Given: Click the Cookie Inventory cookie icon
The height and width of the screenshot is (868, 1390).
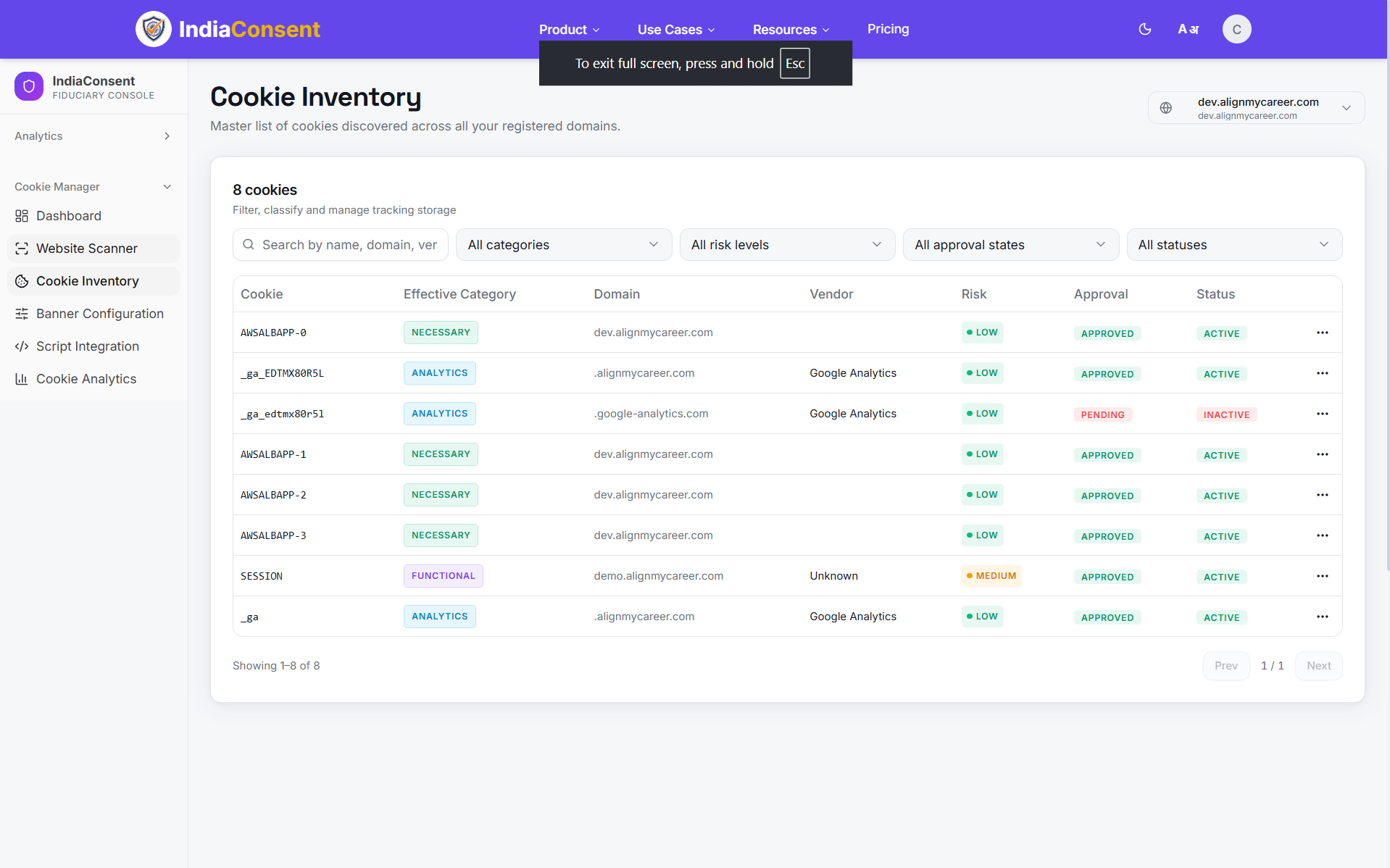Looking at the screenshot, I should tap(22, 281).
